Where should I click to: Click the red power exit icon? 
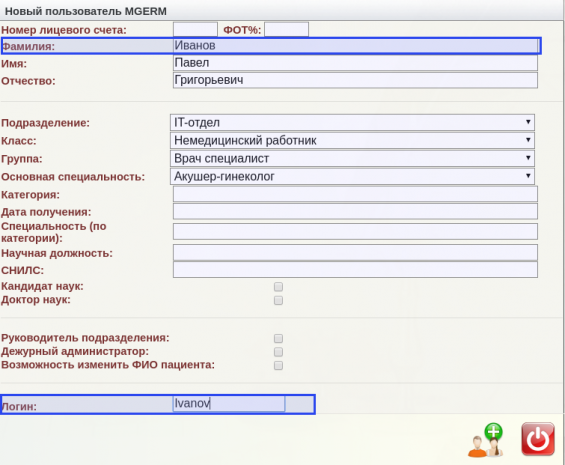point(538,439)
